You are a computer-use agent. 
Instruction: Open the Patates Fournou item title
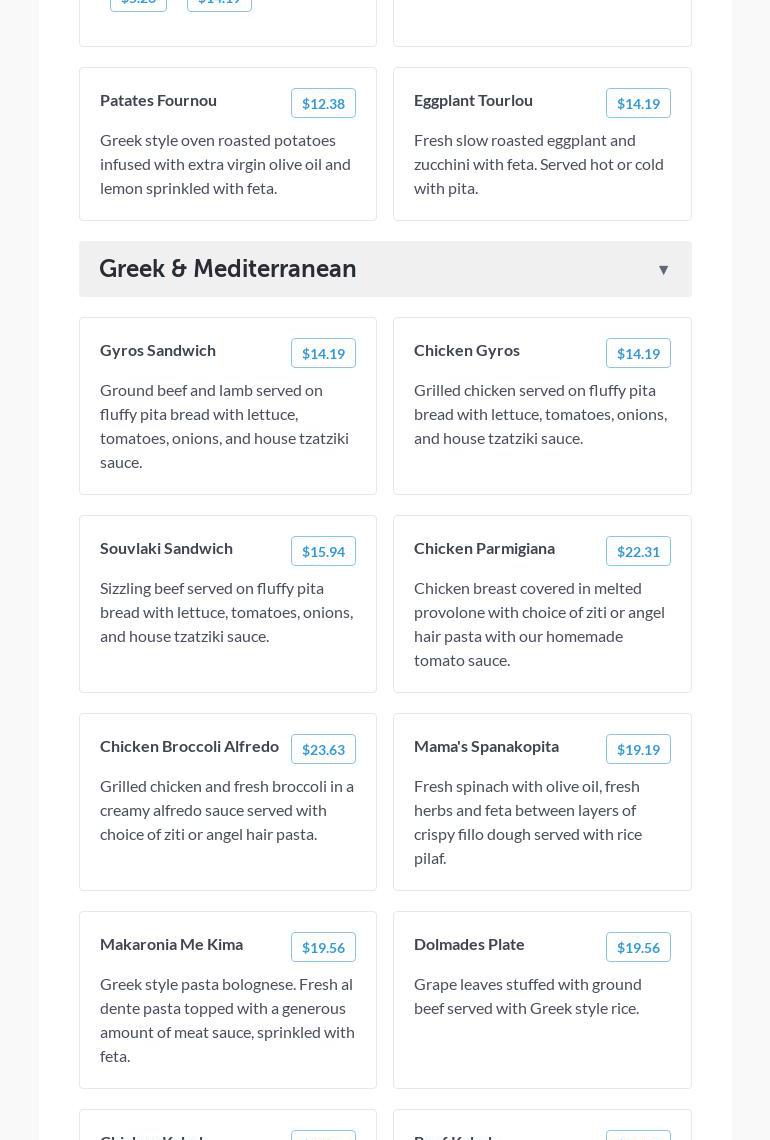[x=158, y=100]
